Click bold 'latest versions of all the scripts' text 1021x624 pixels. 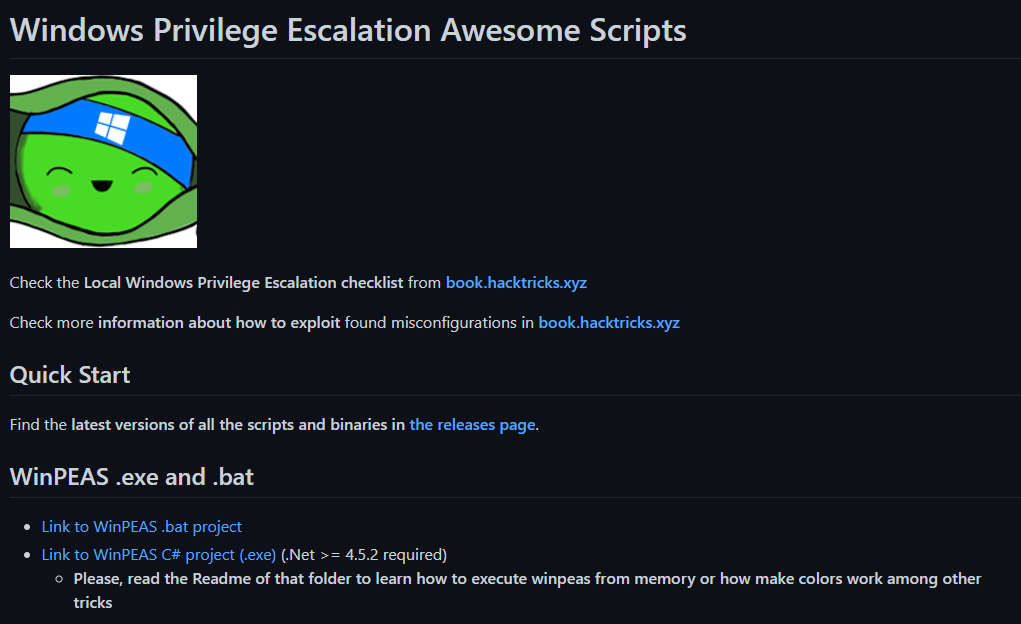point(185,424)
